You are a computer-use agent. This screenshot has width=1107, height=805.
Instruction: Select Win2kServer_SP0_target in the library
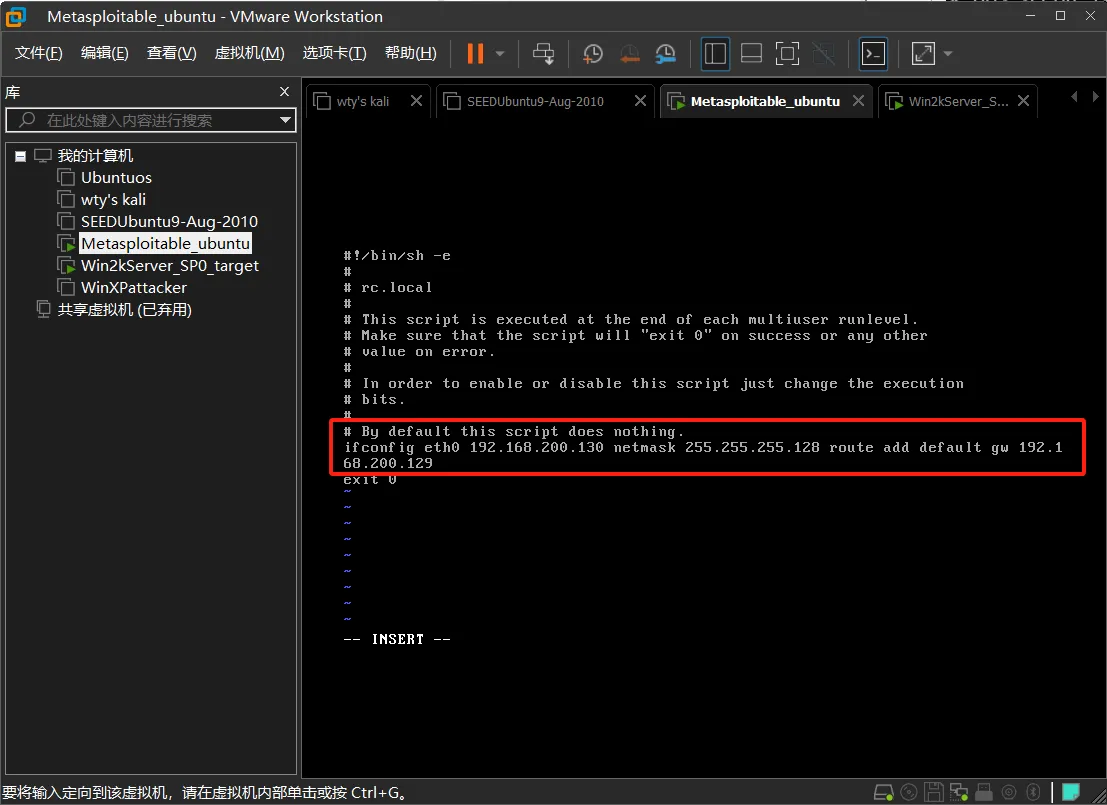coord(169,266)
